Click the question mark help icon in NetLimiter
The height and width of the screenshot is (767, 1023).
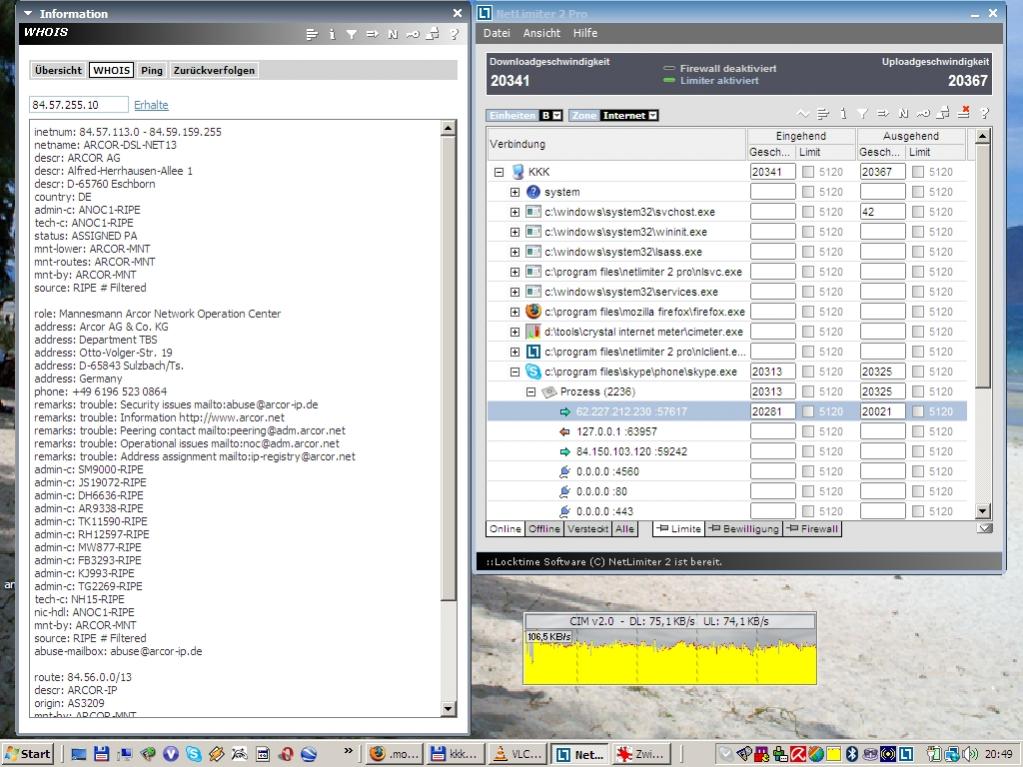point(985,114)
